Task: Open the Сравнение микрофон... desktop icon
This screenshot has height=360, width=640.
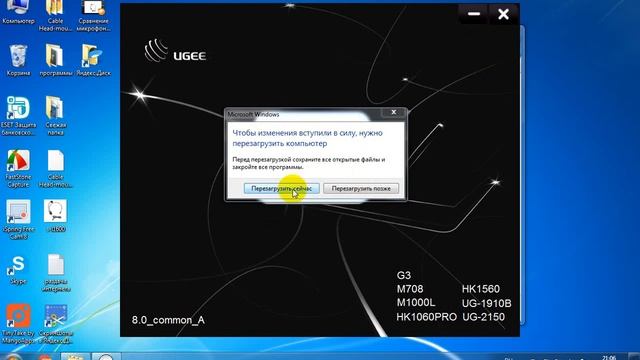Action: coord(93,16)
